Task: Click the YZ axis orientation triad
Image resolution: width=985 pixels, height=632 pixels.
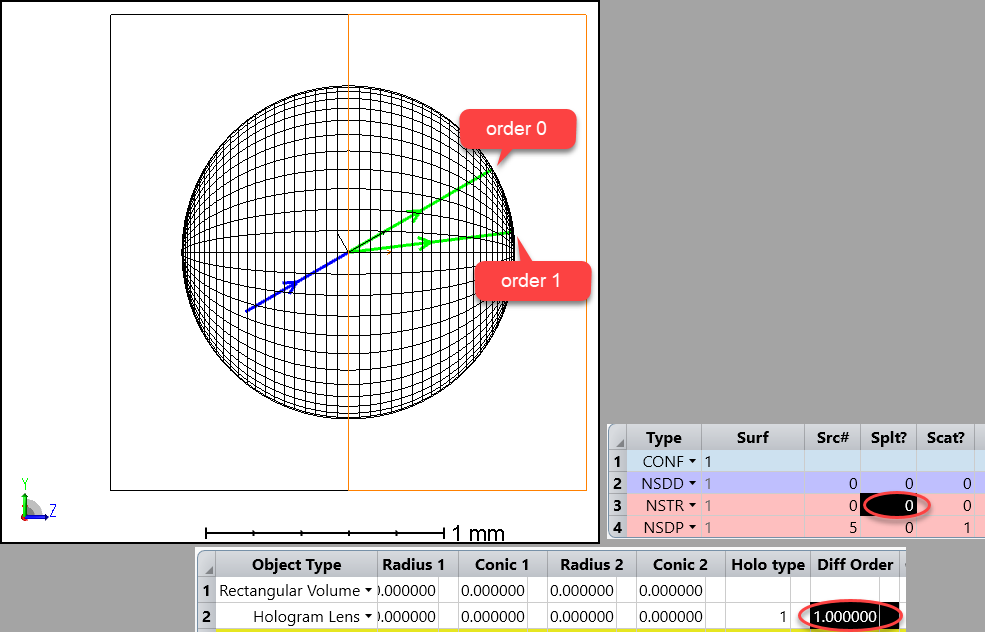Action: tap(37, 501)
